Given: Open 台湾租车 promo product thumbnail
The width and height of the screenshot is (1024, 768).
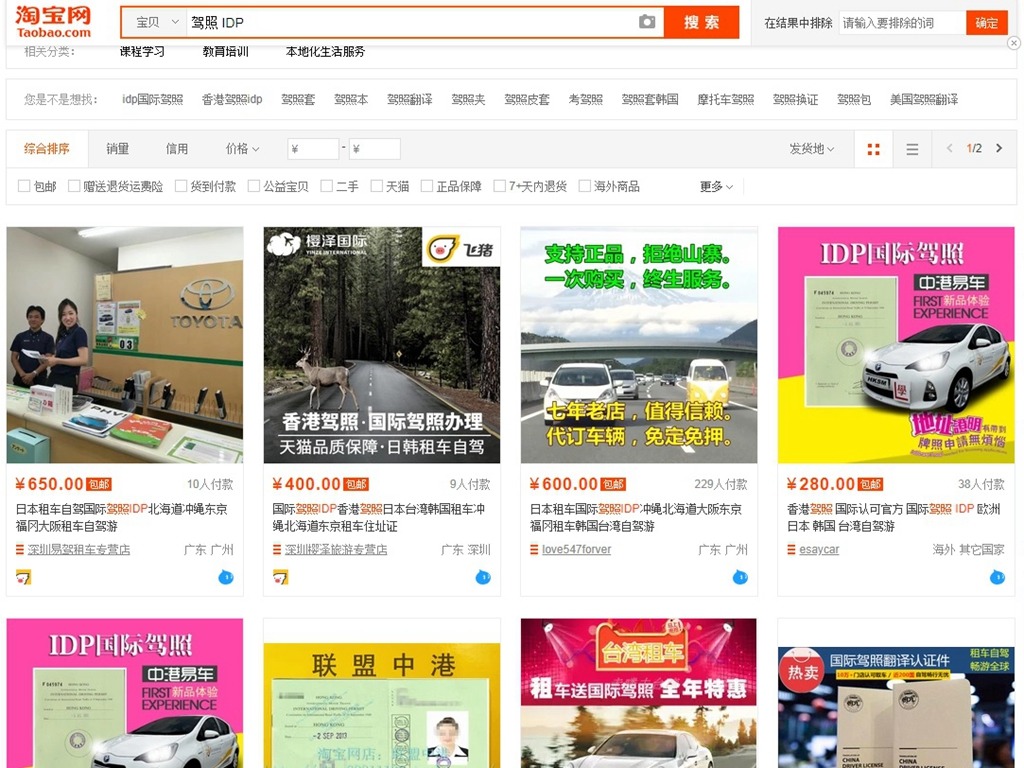Looking at the screenshot, I should pyautogui.click(x=639, y=694).
